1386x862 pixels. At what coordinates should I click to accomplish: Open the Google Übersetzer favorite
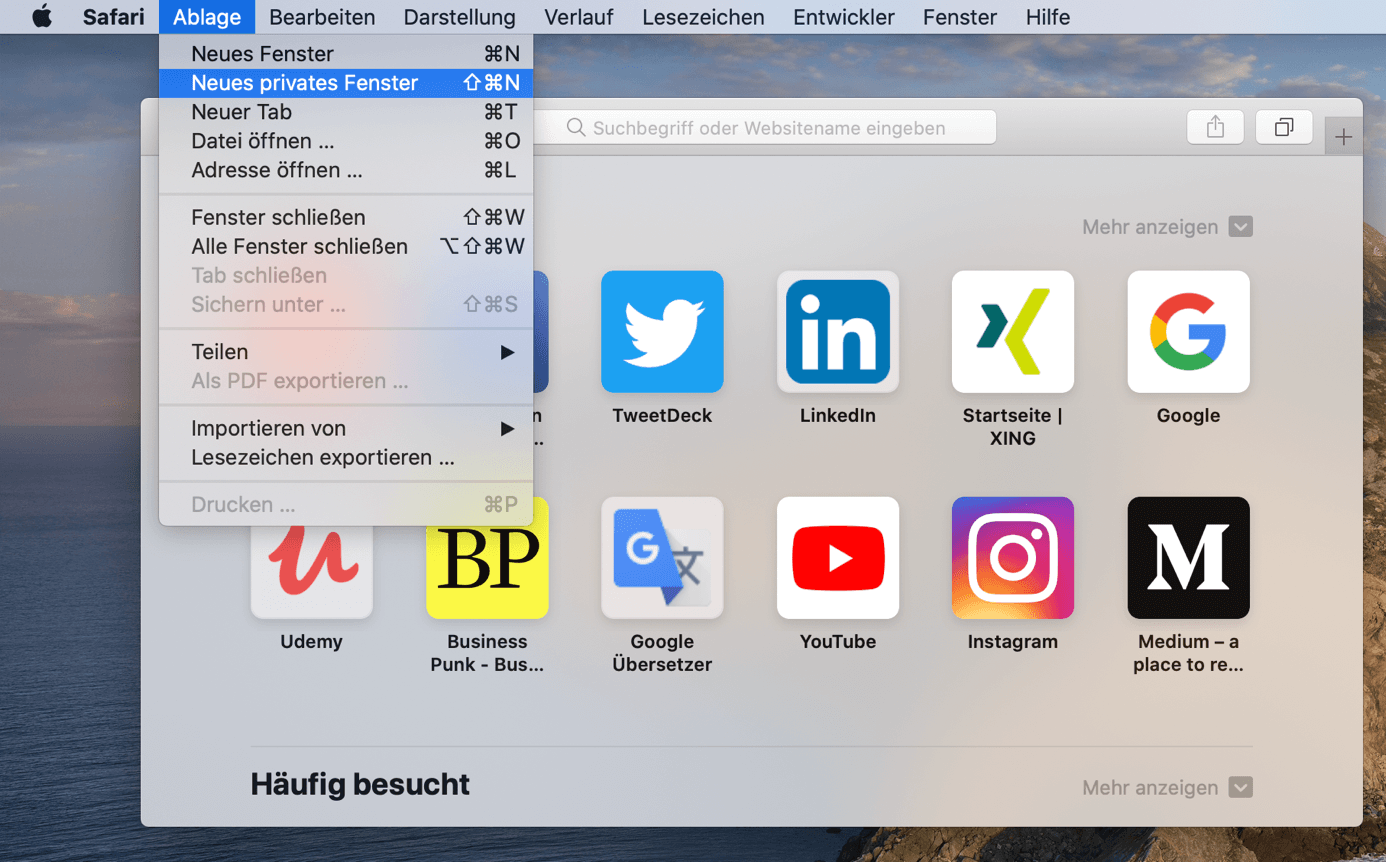pos(662,558)
